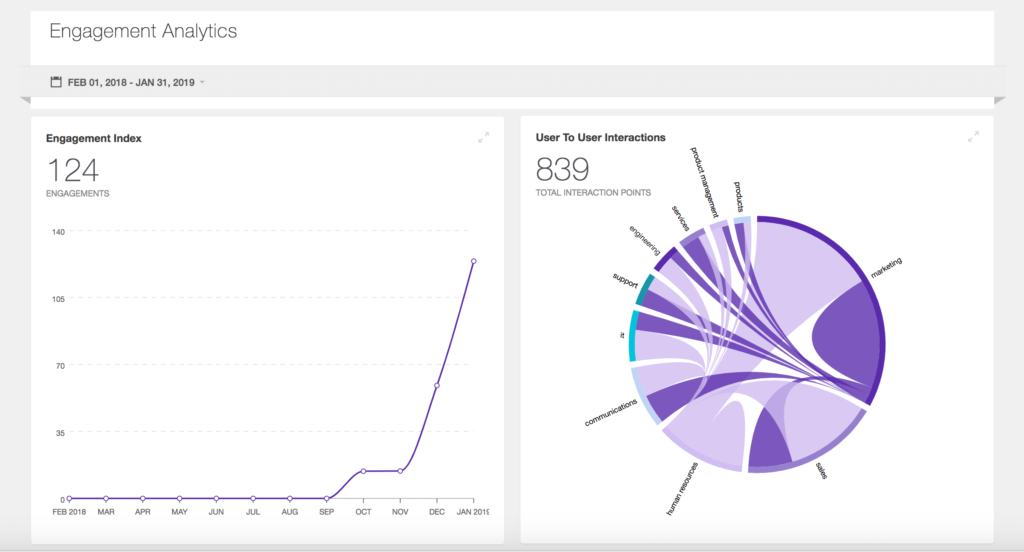Click the 'marketing' label on the chord diagram

[886, 270]
